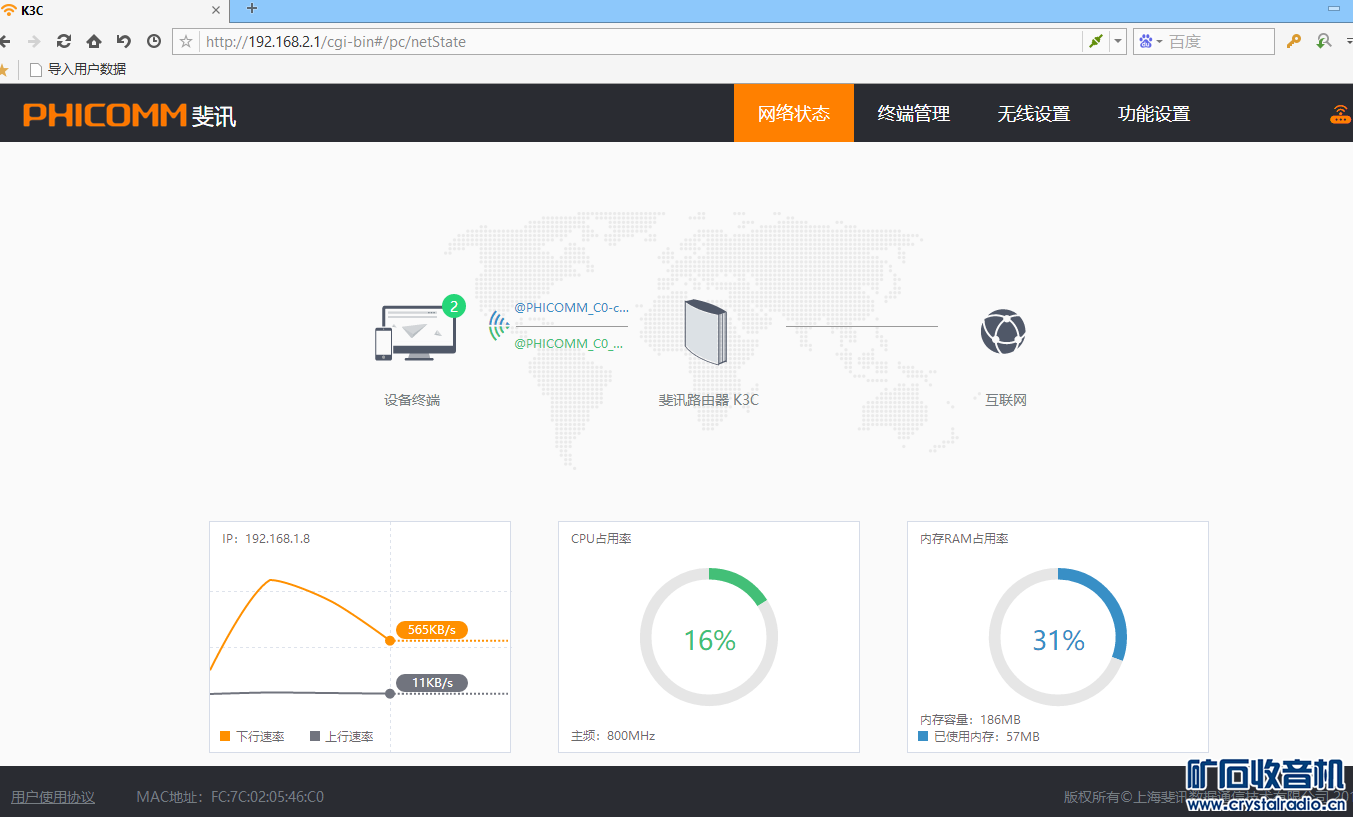Click the K3C router device icon
1353x817 pixels.
[708, 332]
